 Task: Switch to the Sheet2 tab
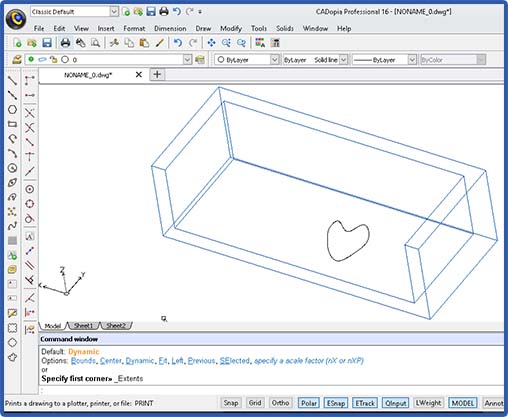pos(116,325)
